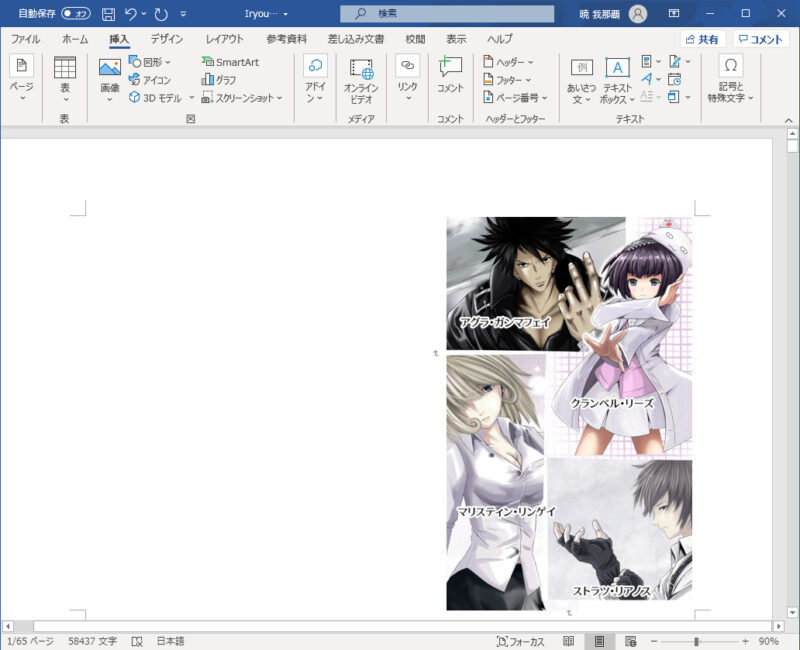Switch to Focus mode (フォーカス)
This screenshot has width=800, height=650.
pyautogui.click(x=521, y=641)
